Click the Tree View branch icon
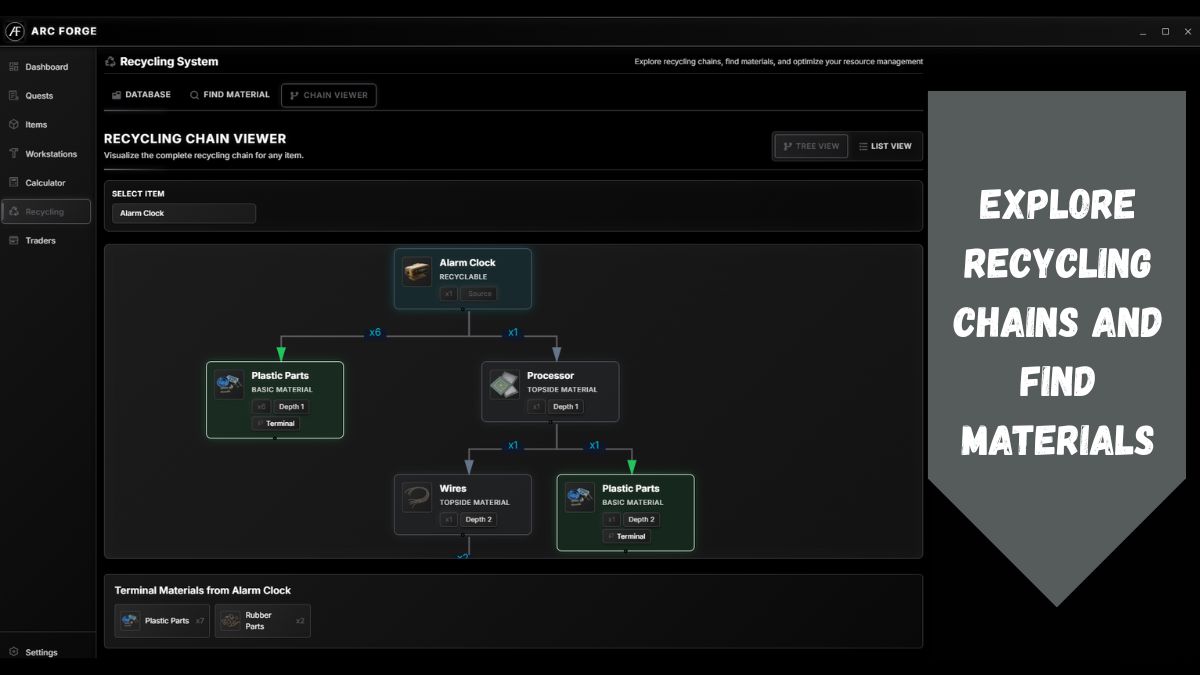 787,146
